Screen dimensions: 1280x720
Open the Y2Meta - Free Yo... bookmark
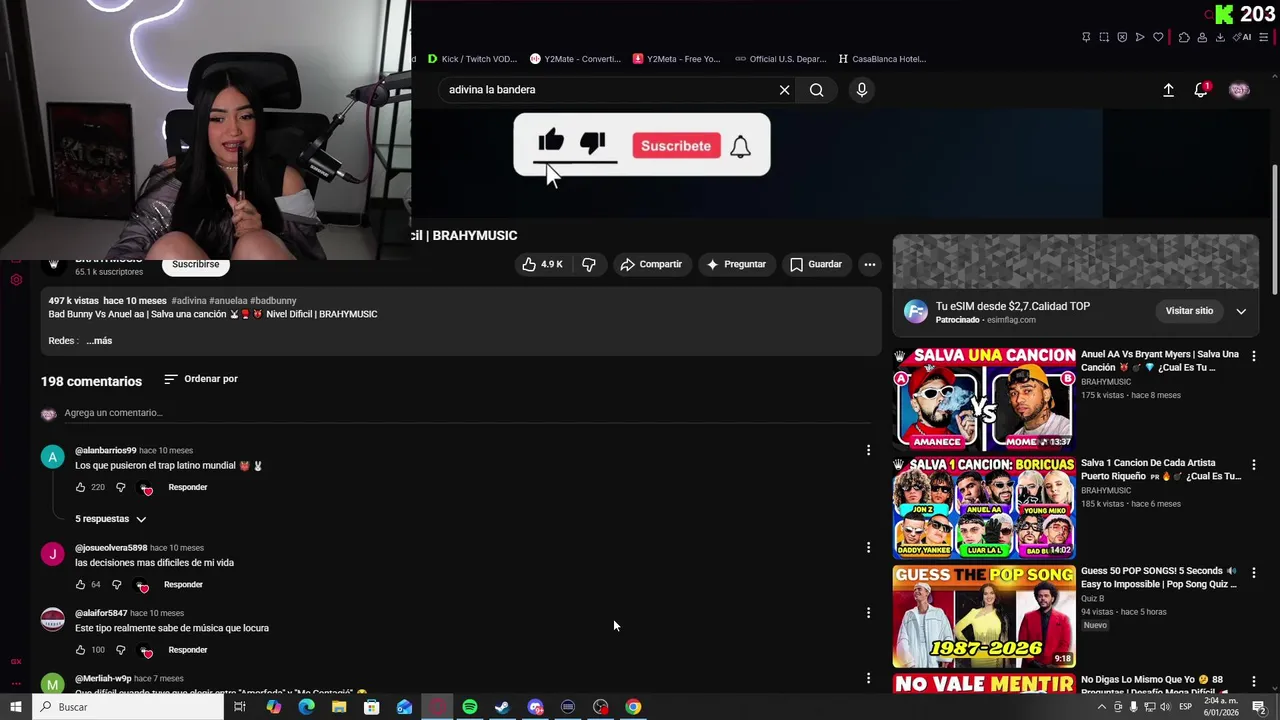click(677, 59)
